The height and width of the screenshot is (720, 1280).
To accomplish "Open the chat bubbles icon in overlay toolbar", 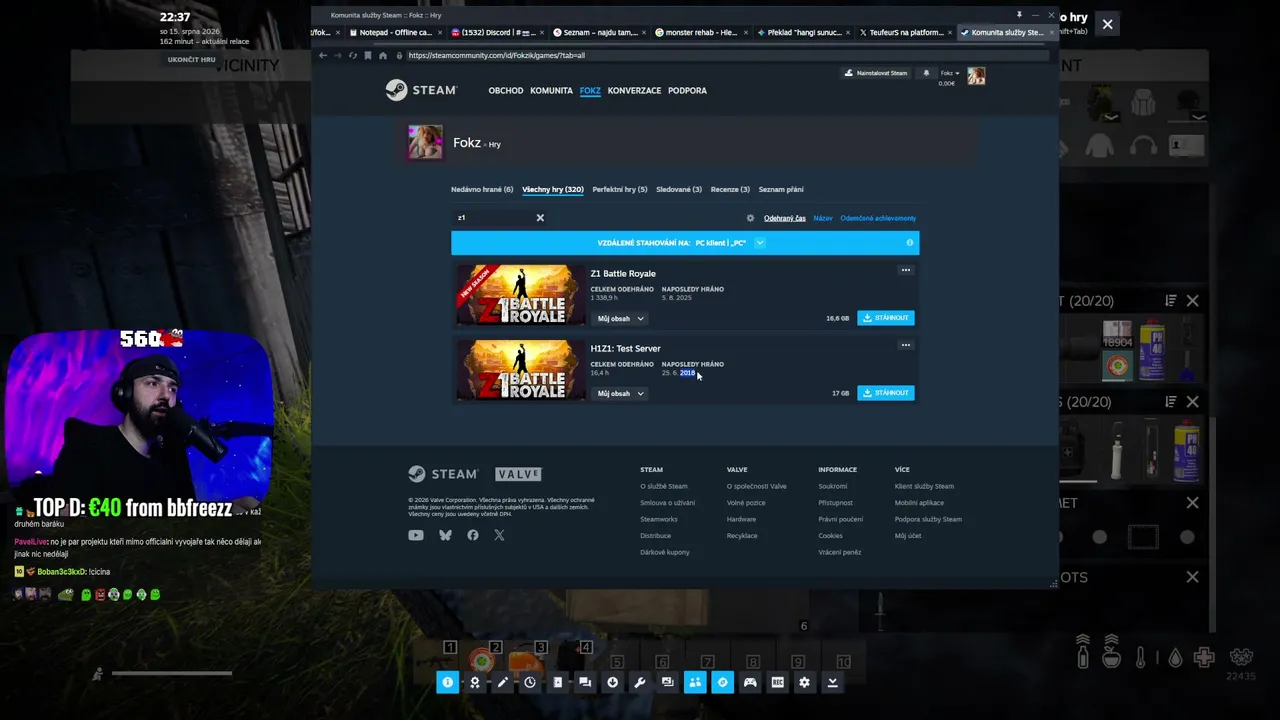I will pos(585,682).
